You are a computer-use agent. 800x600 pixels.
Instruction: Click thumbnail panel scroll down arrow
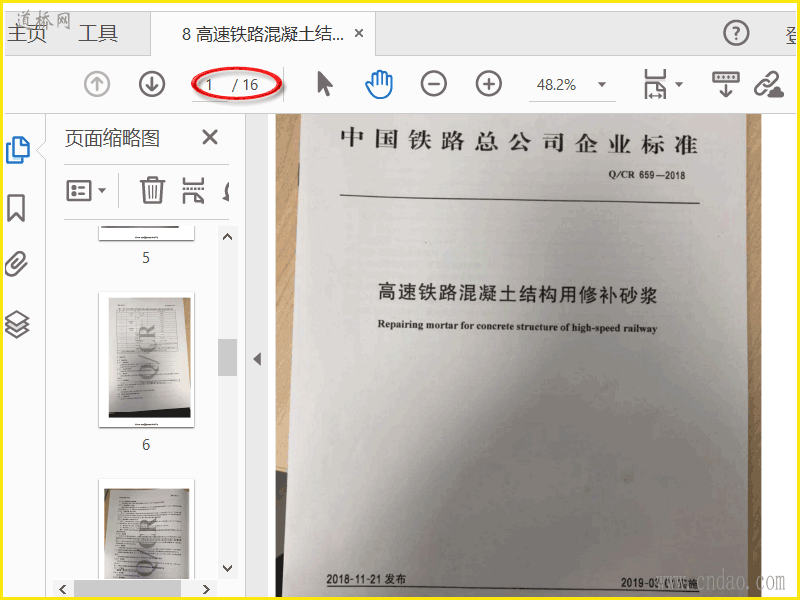coord(228,568)
